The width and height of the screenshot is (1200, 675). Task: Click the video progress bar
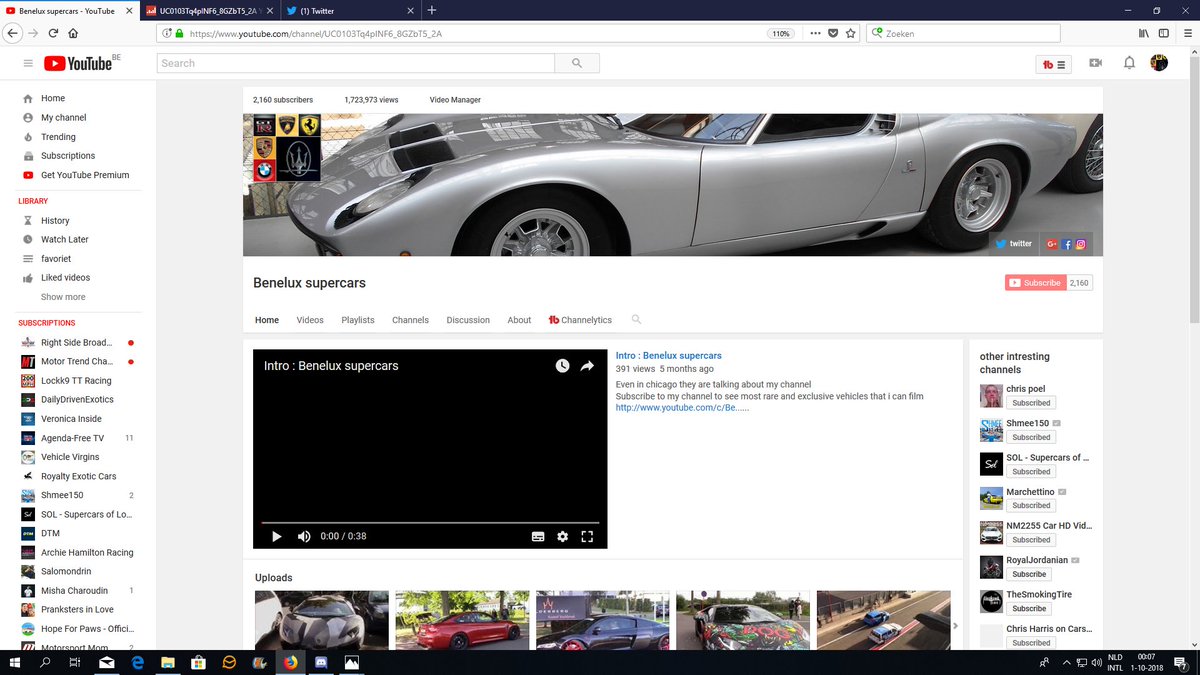pyautogui.click(x=430, y=522)
